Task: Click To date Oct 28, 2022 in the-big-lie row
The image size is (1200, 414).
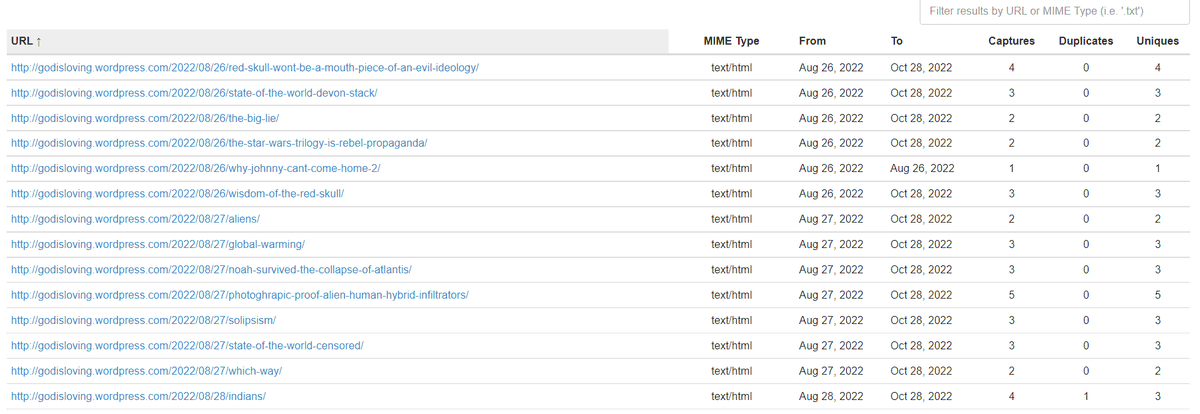Action: tap(921, 118)
